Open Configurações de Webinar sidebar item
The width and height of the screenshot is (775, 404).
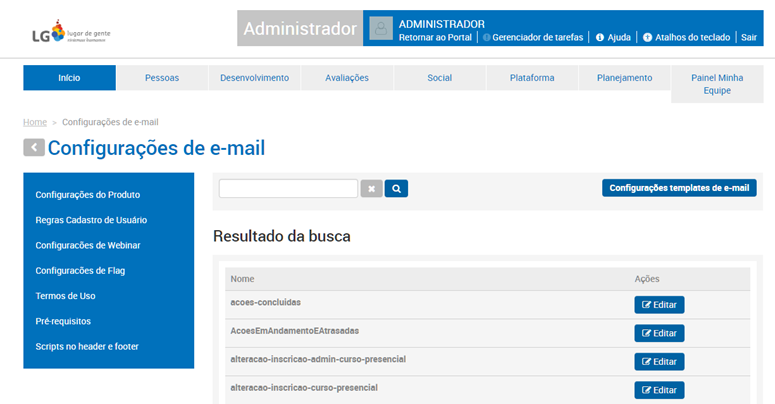click(87, 245)
